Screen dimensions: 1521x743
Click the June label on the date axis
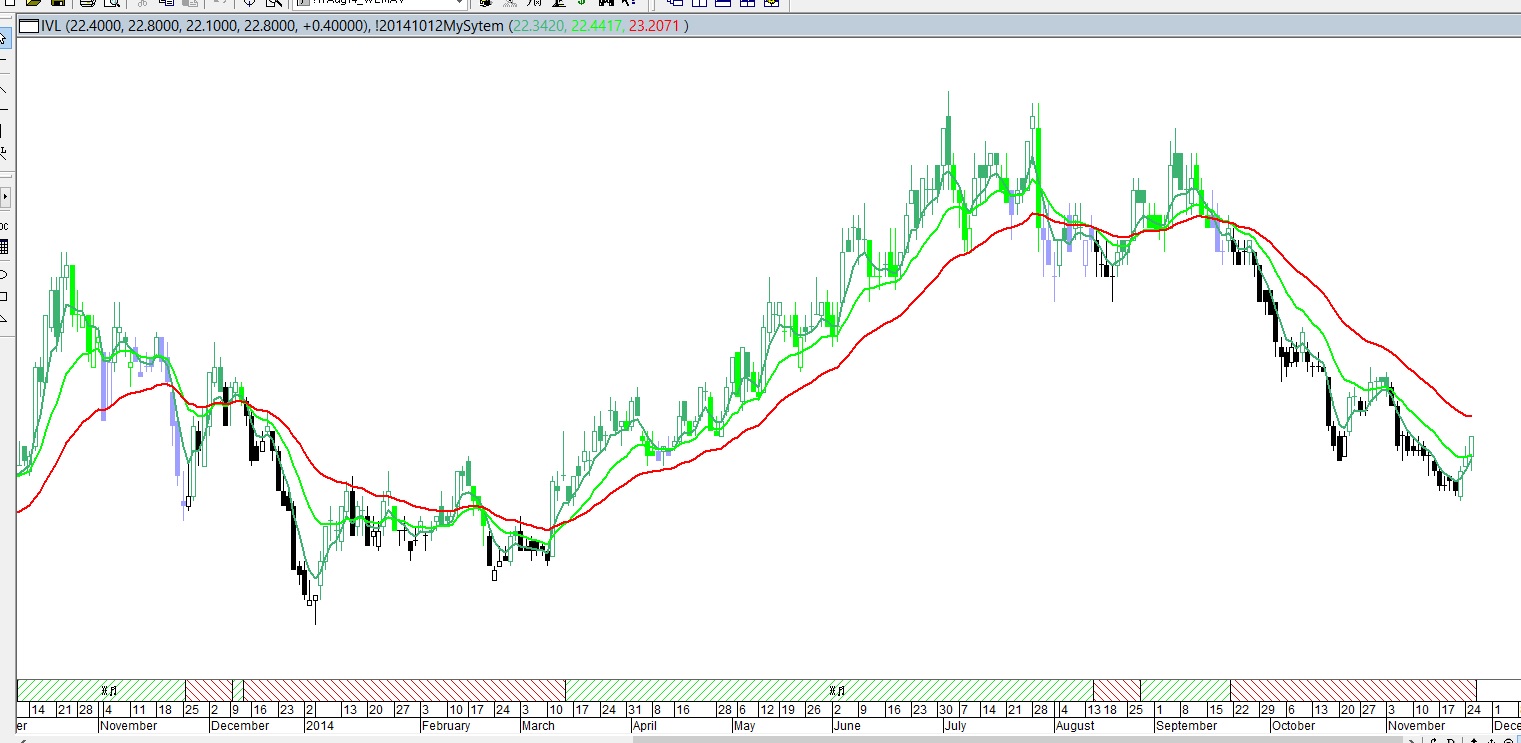click(x=846, y=726)
